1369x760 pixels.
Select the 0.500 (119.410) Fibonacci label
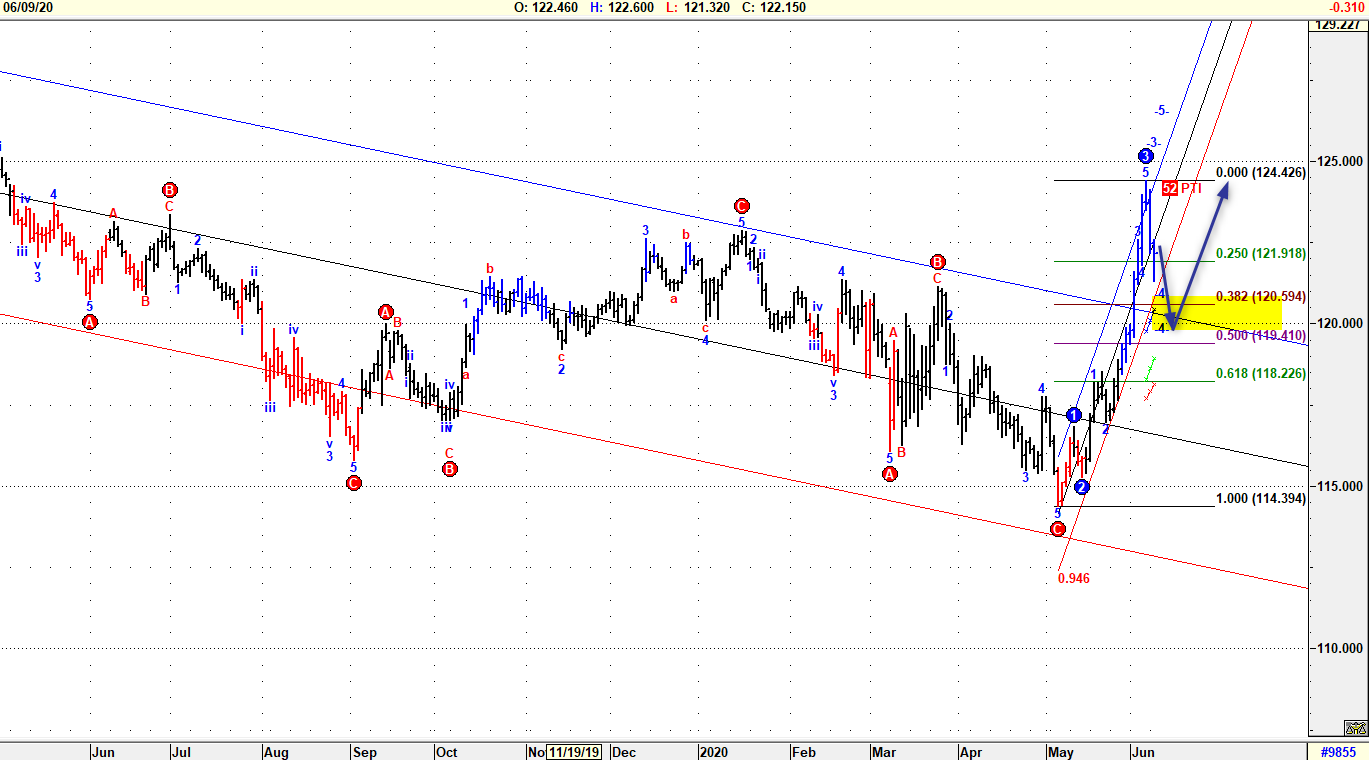1261,336
